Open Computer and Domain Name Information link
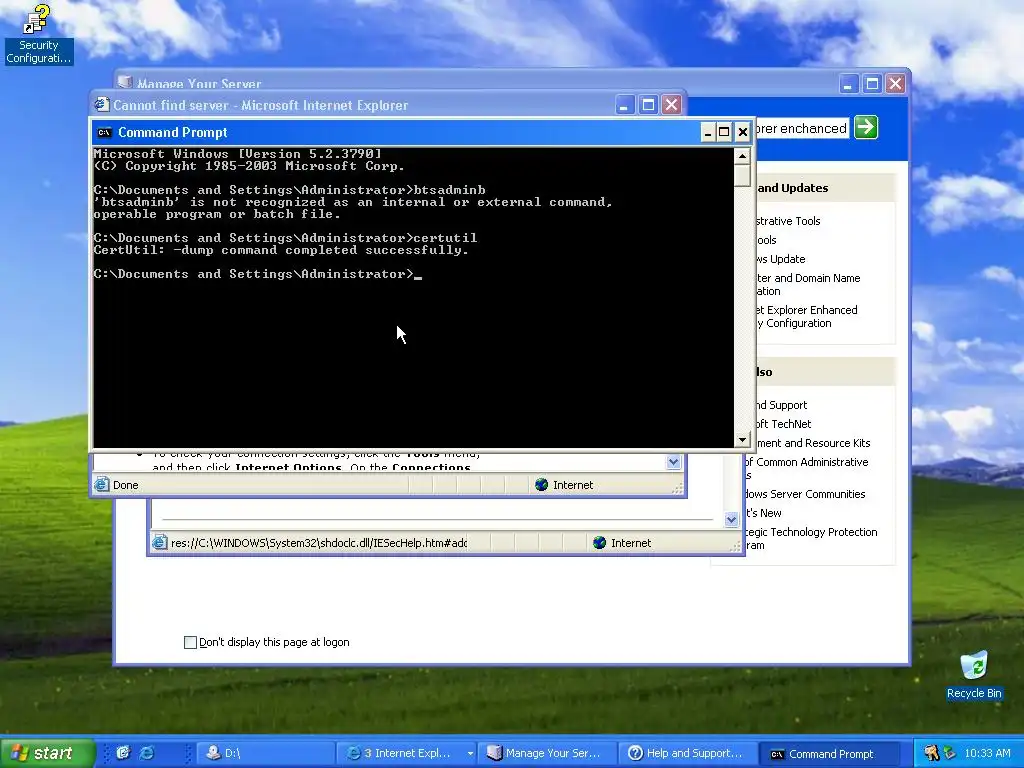 [x=807, y=284]
